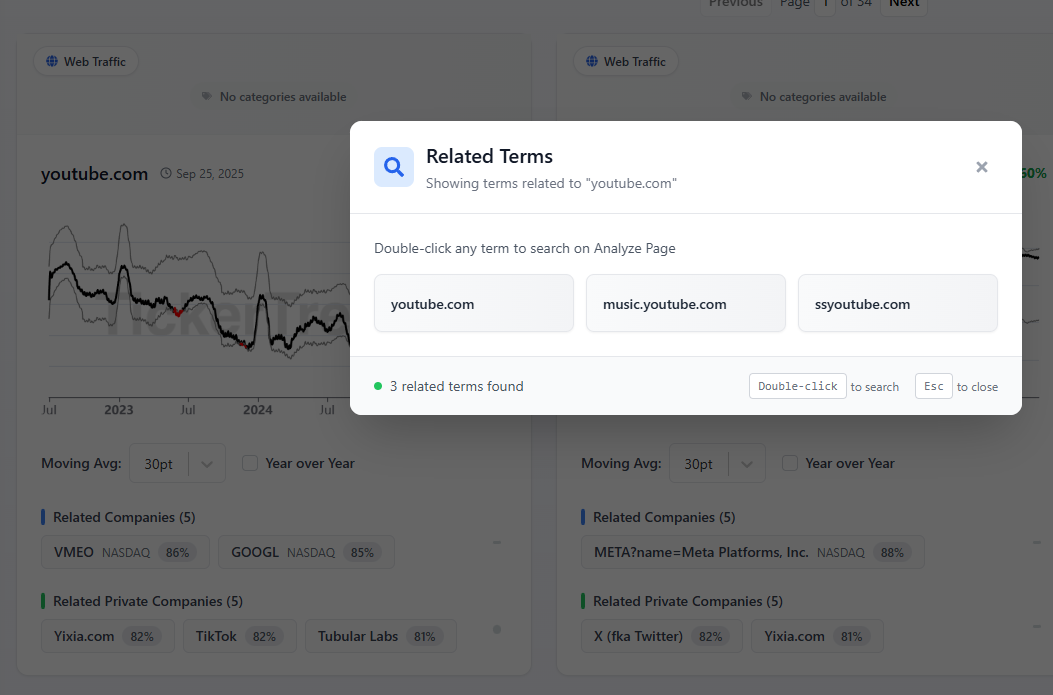Click the clock icon beside Sep 25, 2025

point(167,174)
